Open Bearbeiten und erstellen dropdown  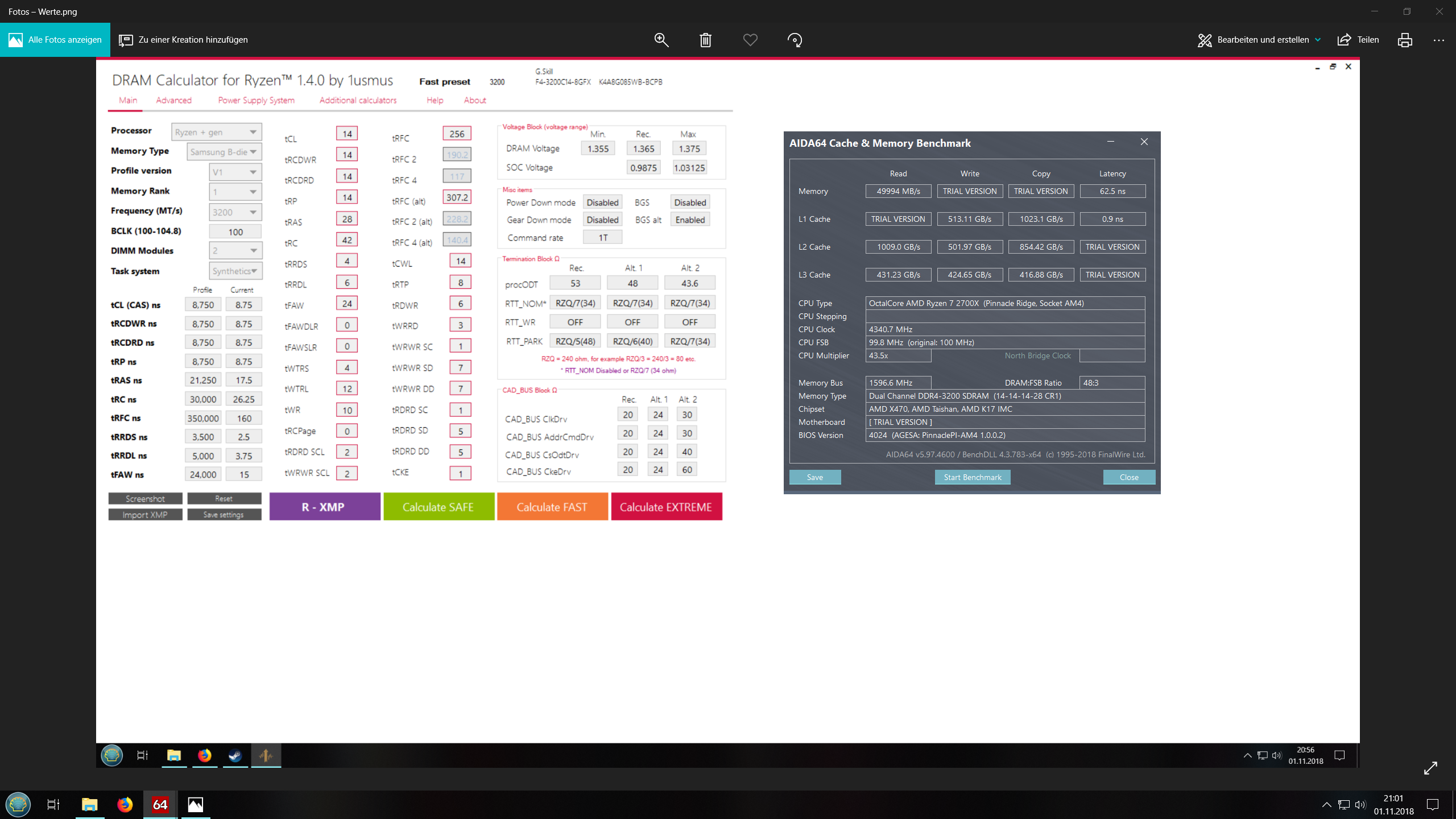1259,40
